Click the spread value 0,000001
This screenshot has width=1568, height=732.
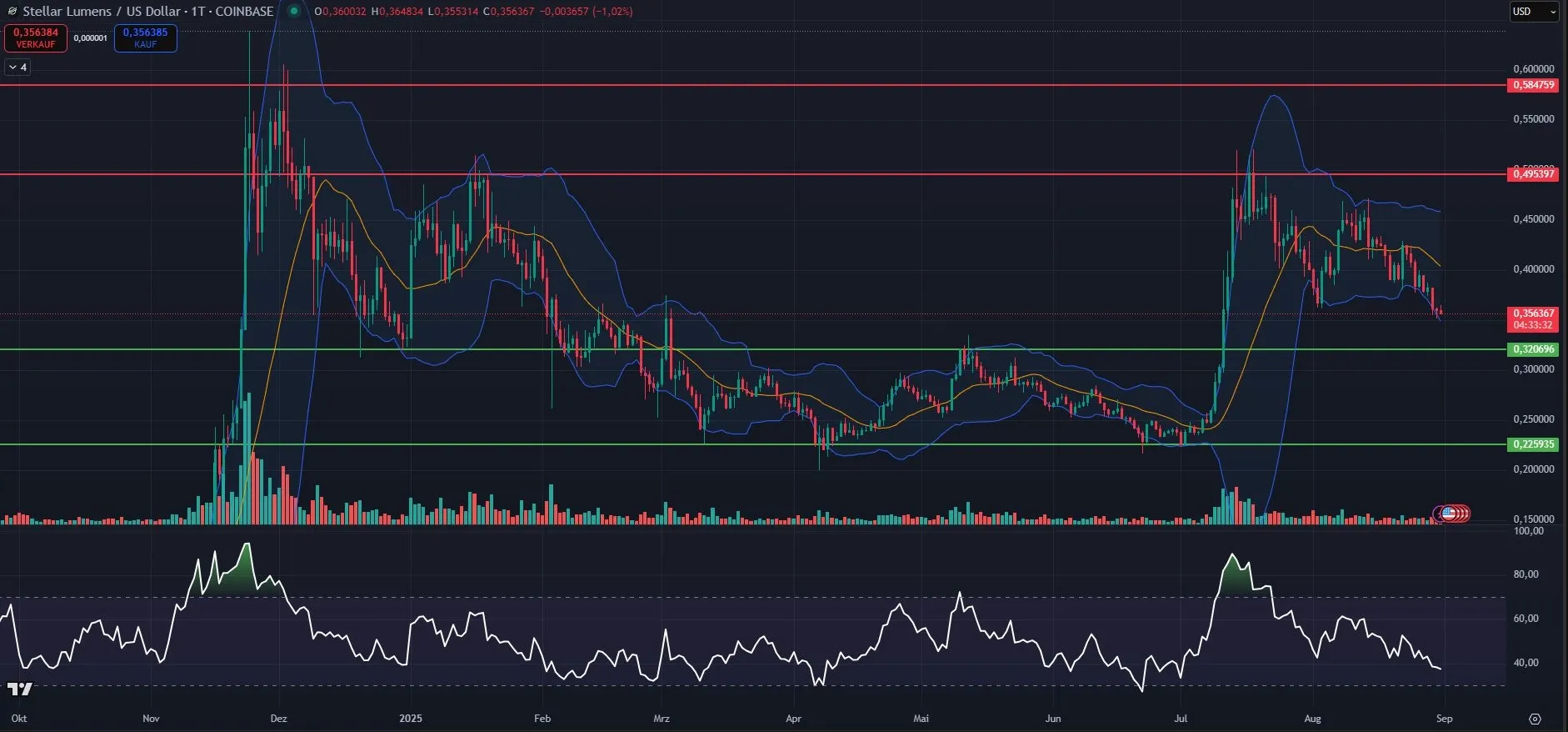pos(90,38)
